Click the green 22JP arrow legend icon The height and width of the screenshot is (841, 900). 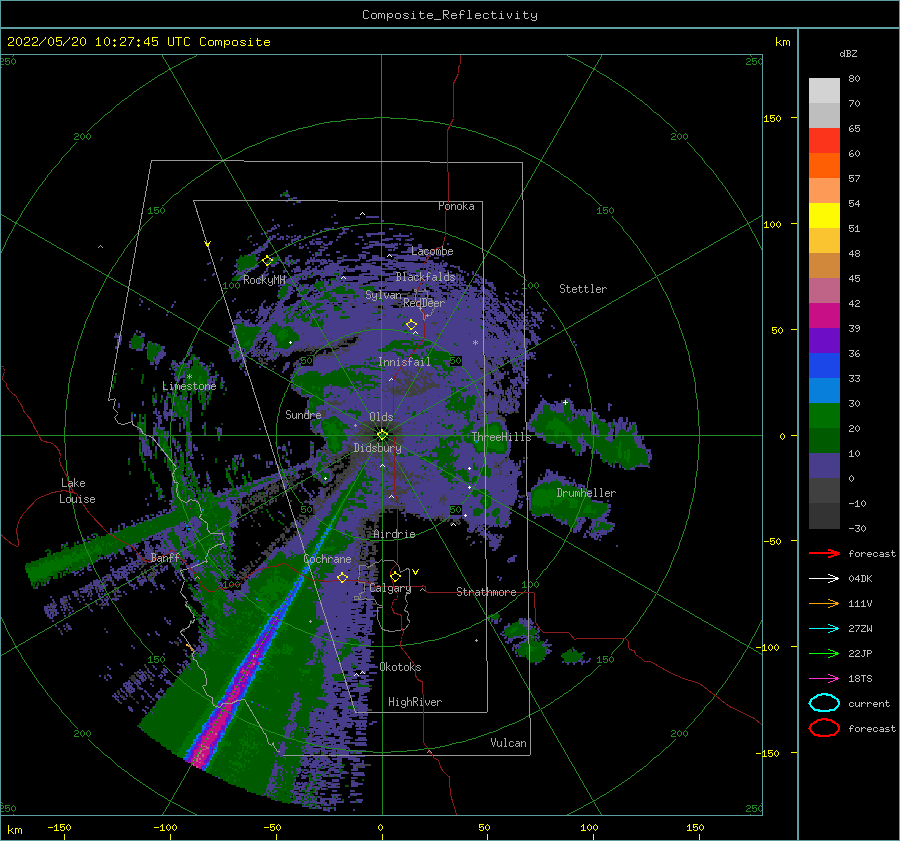point(824,653)
